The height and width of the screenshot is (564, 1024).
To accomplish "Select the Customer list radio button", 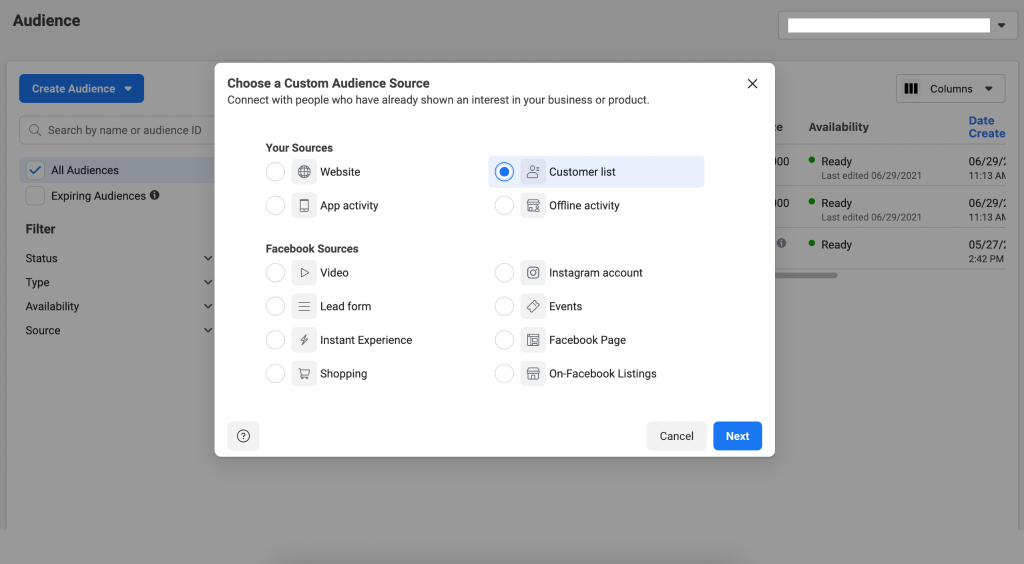I will [x=504, y=172].
